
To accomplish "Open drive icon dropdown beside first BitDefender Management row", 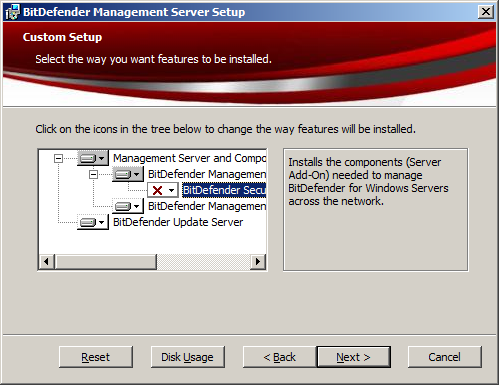I will click(x=128, y=174).
